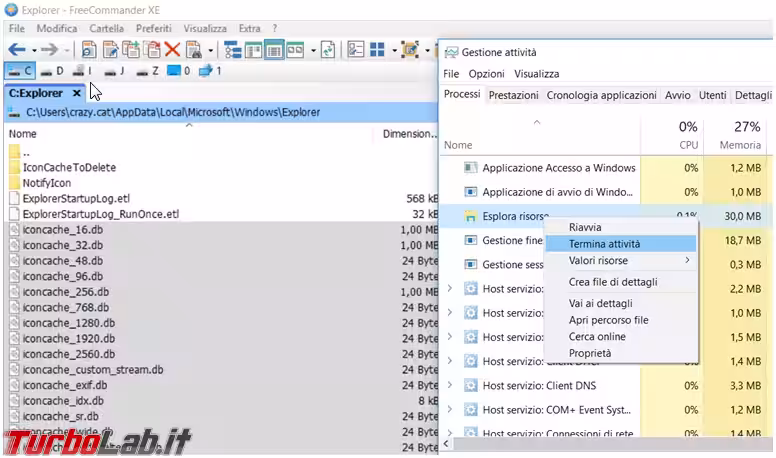776x458 pixels.
Task: Switch to the Prestazioni tab
Action: click(x=514, y=96)
